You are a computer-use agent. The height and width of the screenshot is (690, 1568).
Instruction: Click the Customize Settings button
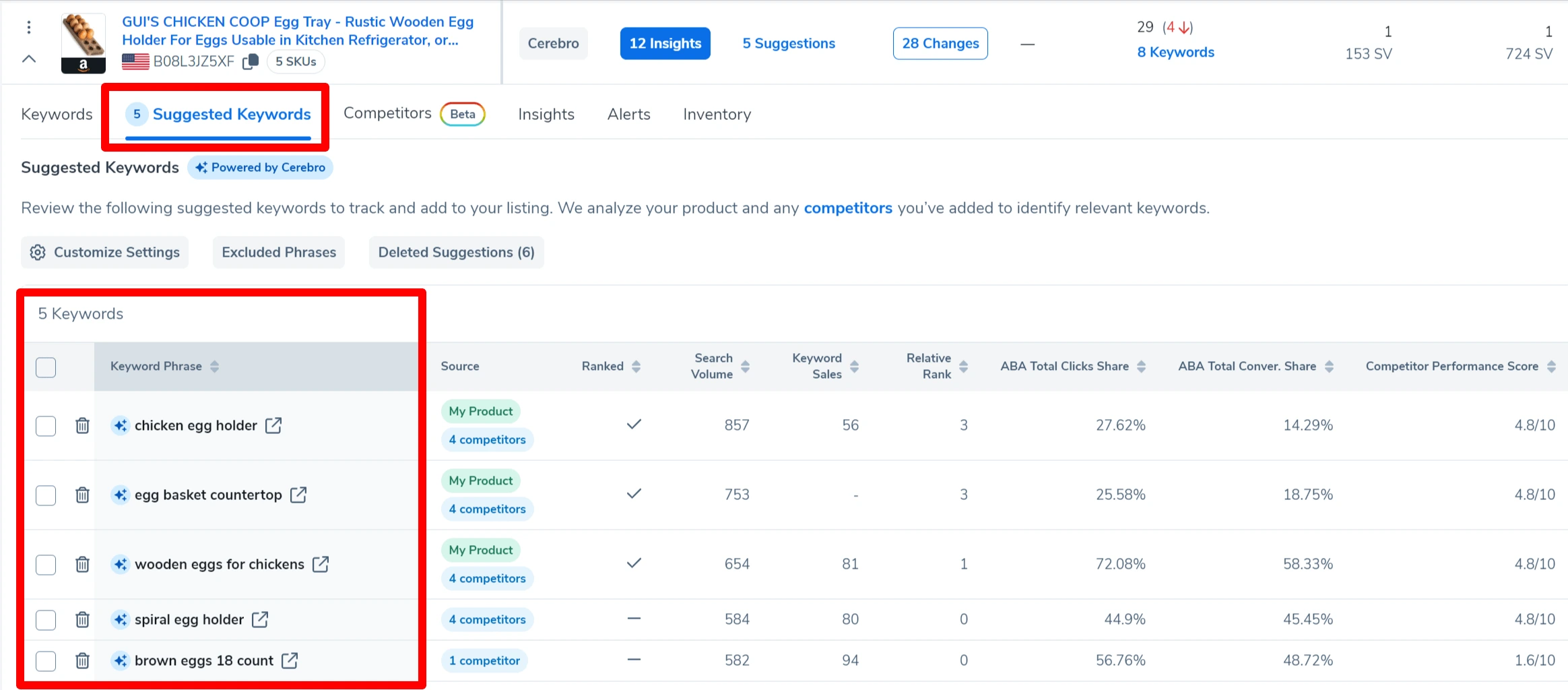[105, 253]
